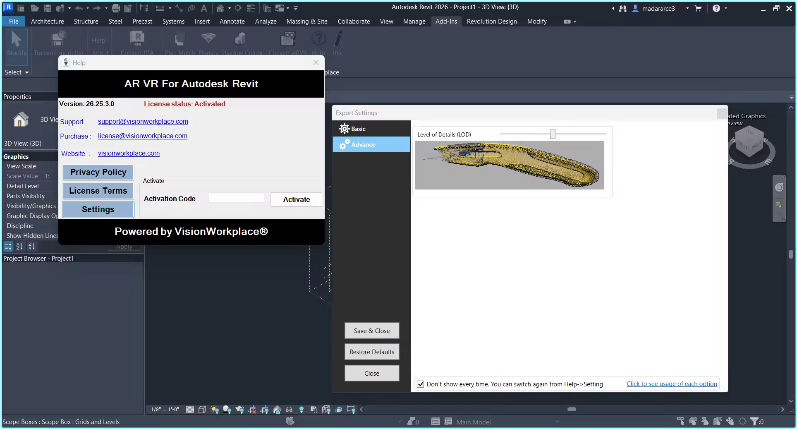Viewport: 797px width, 429px height.
Task: Click the ViewCube in the 3D view
Action: pyautogui.click(x=750, y=143)
